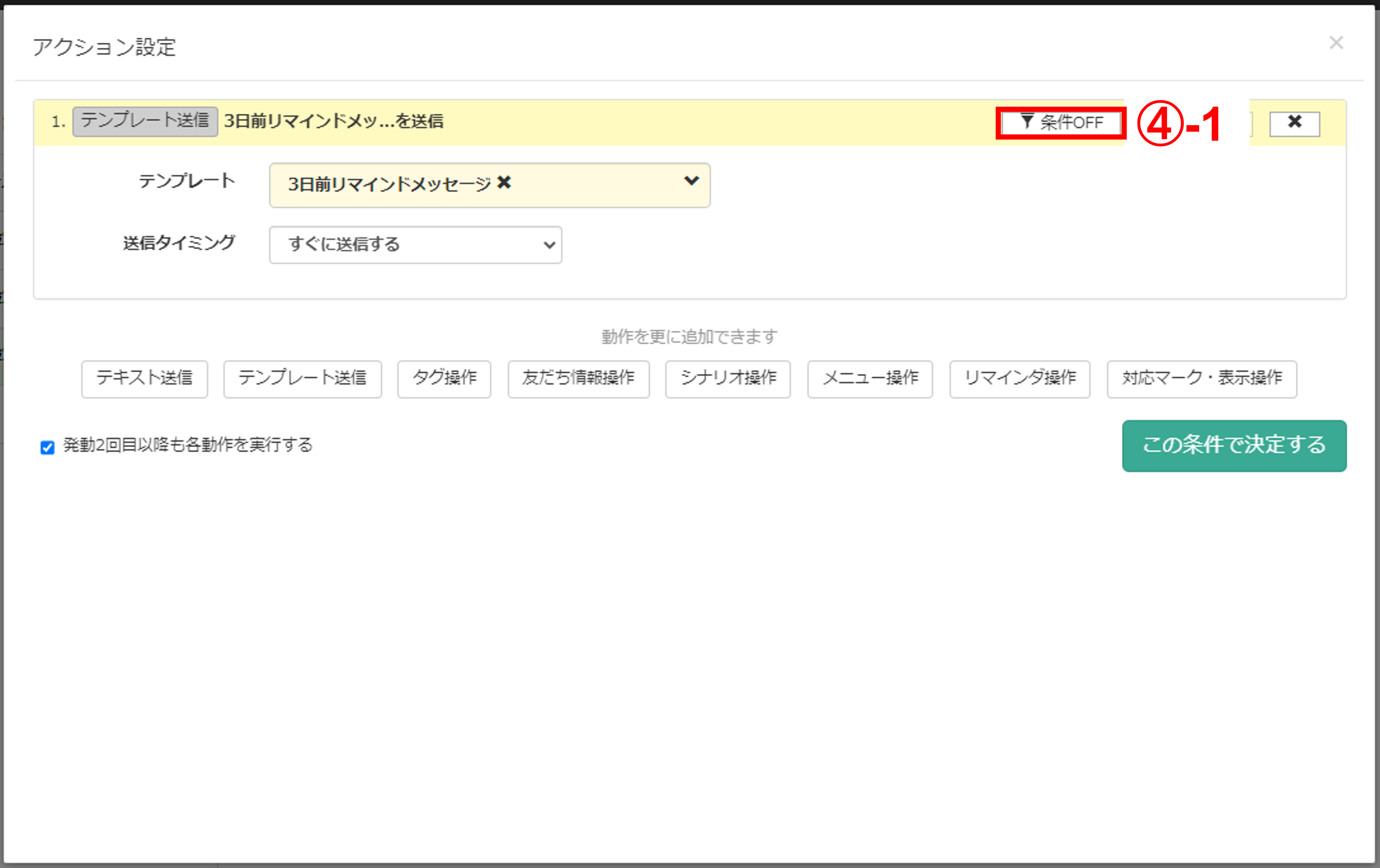Expand the テンプレート dropdown chevron
The width and height of the screenshot is (1380, 868).
pyautogui.click(x=691, y=181)
